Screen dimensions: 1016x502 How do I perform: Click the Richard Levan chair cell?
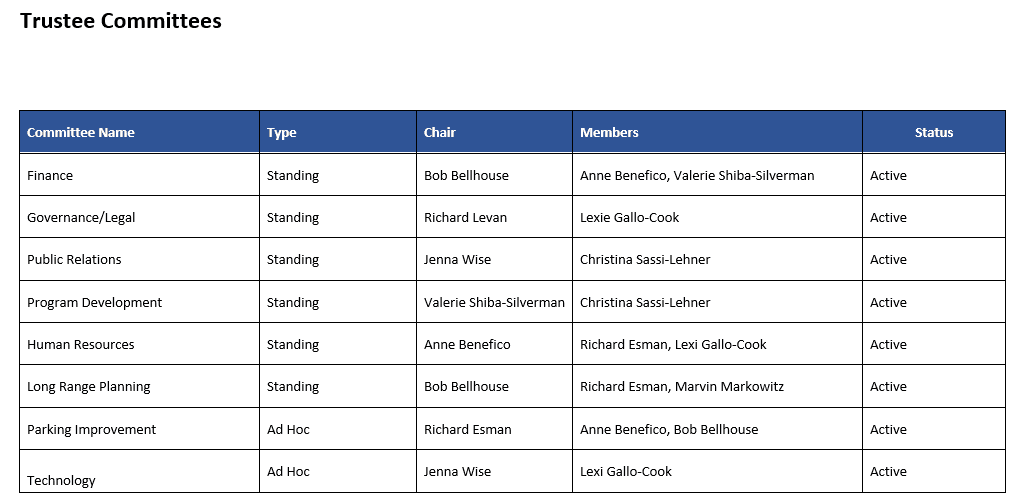(x=465, y=218)
